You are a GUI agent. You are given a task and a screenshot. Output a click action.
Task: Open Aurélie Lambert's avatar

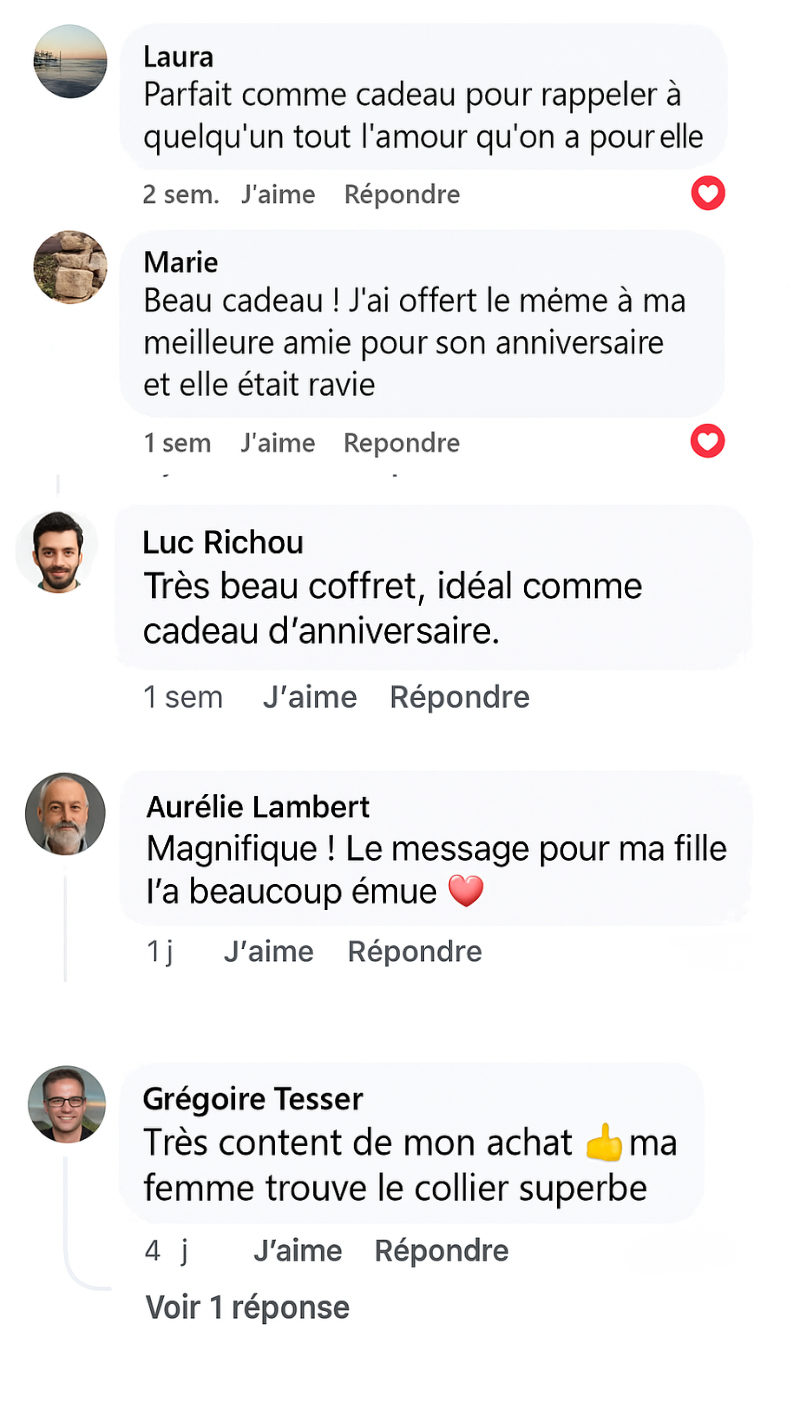pyautogui.click(x=65, y=813)
